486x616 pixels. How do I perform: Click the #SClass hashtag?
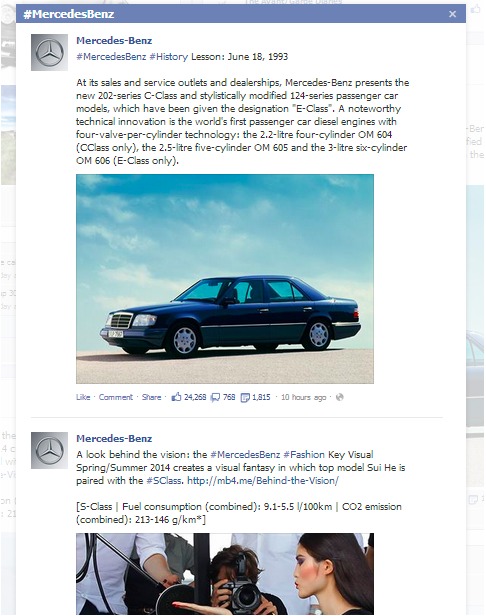pyautogui.click(x=165, y=480)
